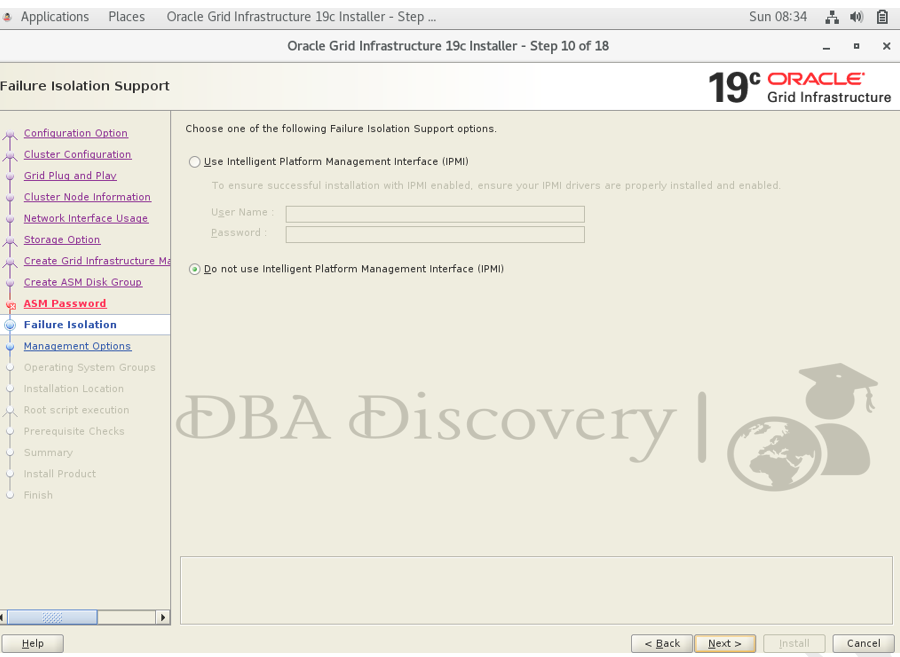Click the Configuration Option step marker icon
The height and width of the screenshot is (657, 900).
(10, 135)
